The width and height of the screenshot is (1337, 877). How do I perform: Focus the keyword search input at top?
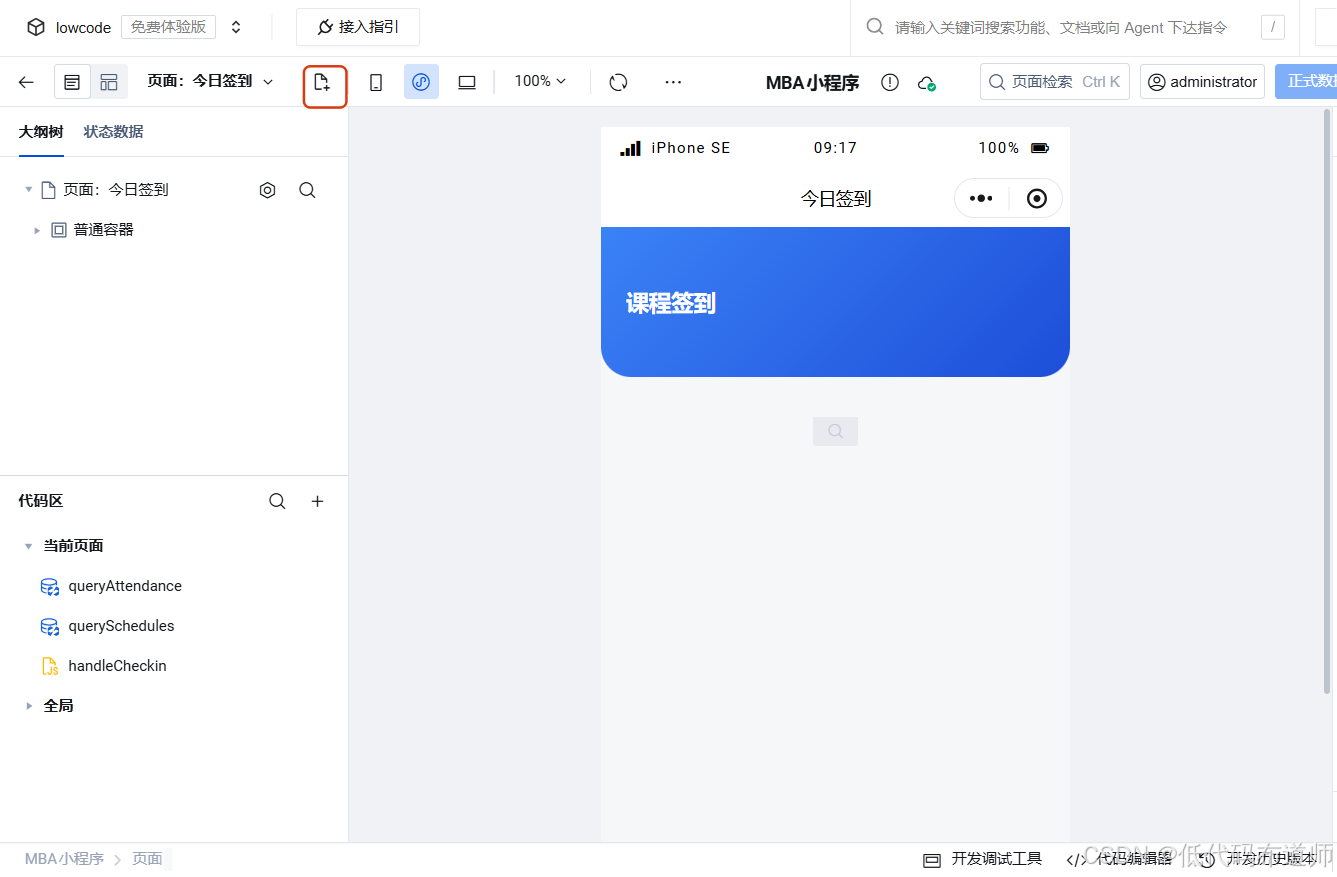point(1060,28)
